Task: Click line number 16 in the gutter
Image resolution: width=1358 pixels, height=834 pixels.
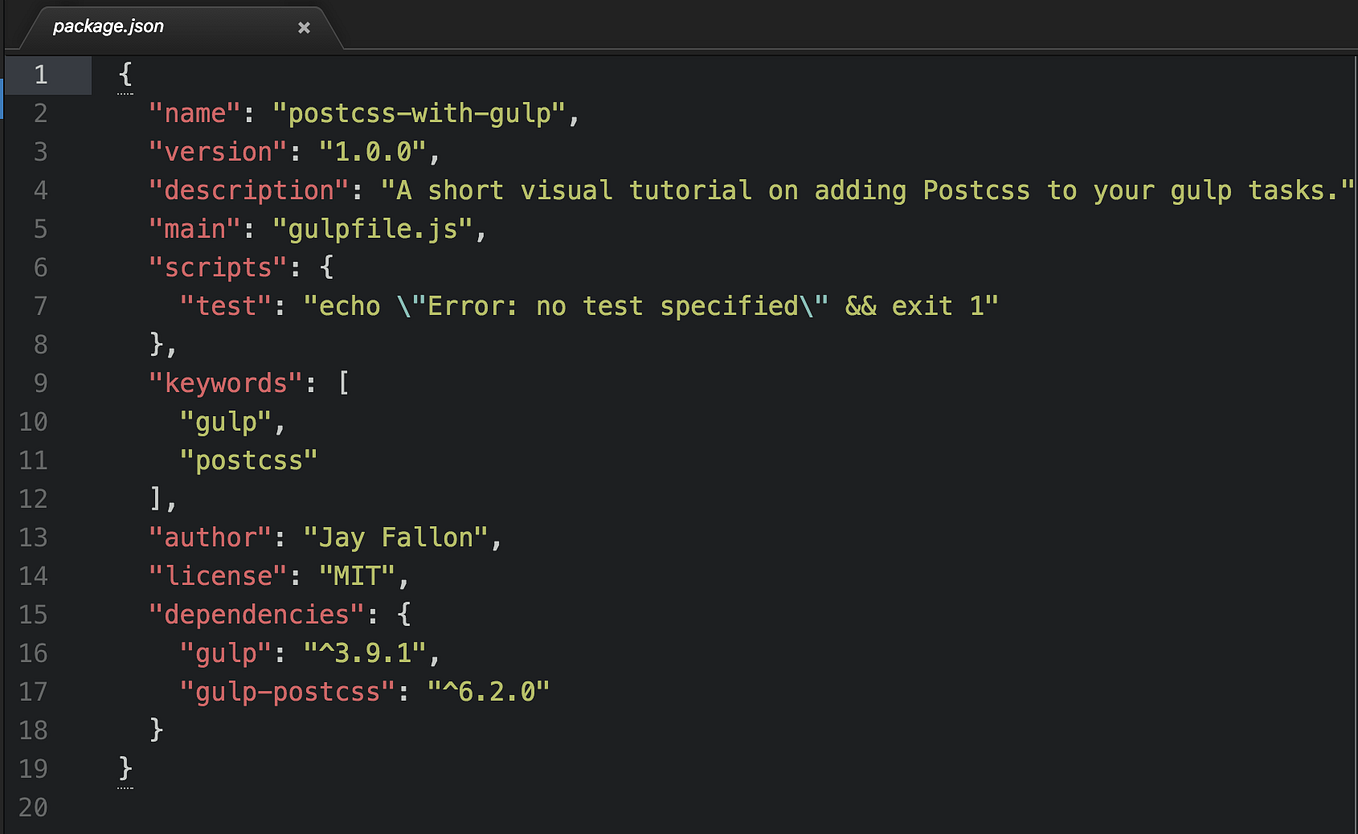Action: [33, 652]
